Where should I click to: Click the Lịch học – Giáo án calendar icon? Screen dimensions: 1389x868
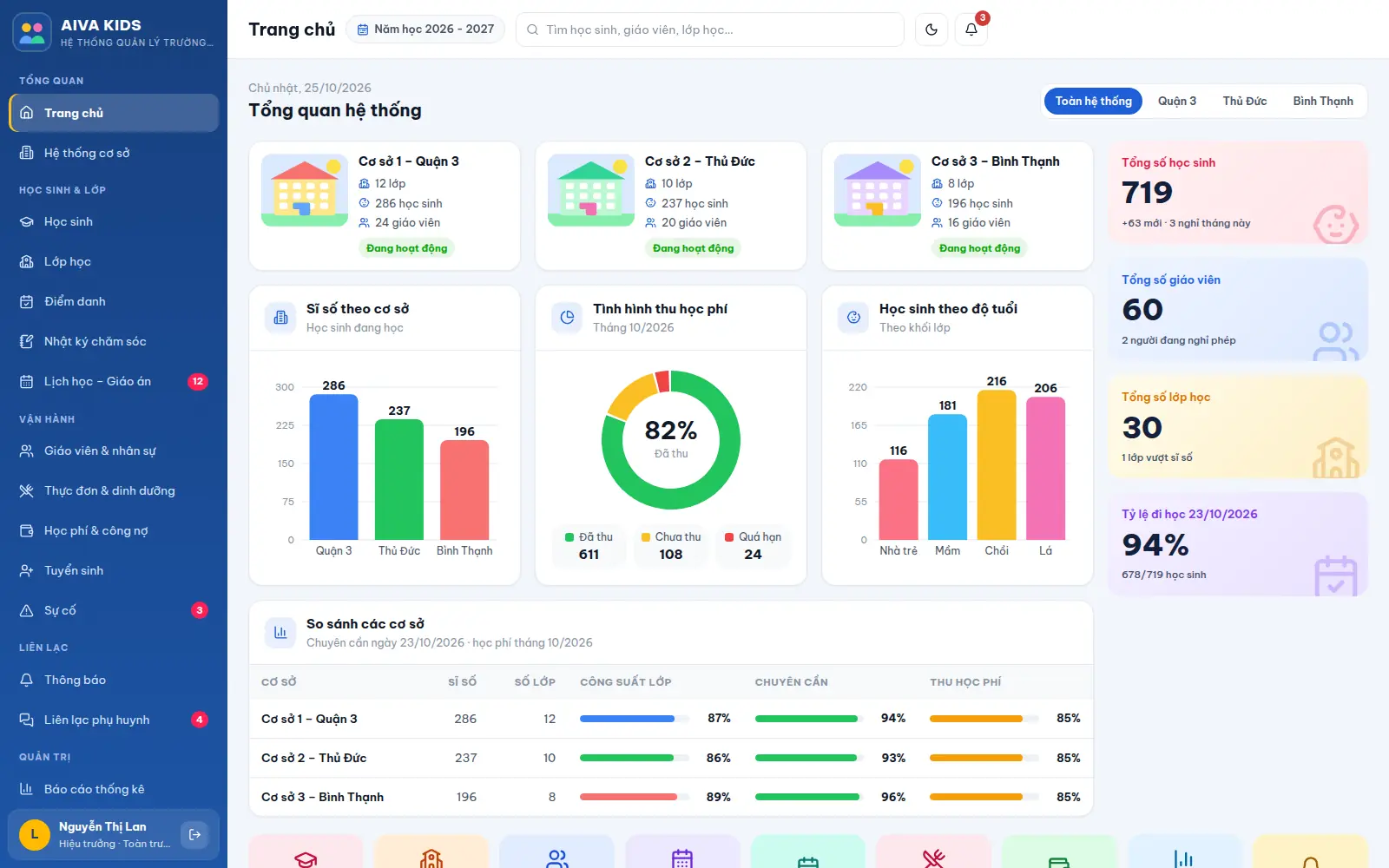click(x=27, y=381)
